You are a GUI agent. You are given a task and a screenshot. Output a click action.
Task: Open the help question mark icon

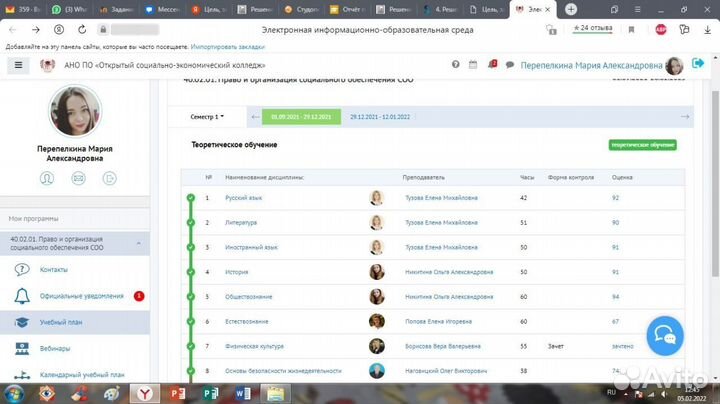tap(456, 65)
